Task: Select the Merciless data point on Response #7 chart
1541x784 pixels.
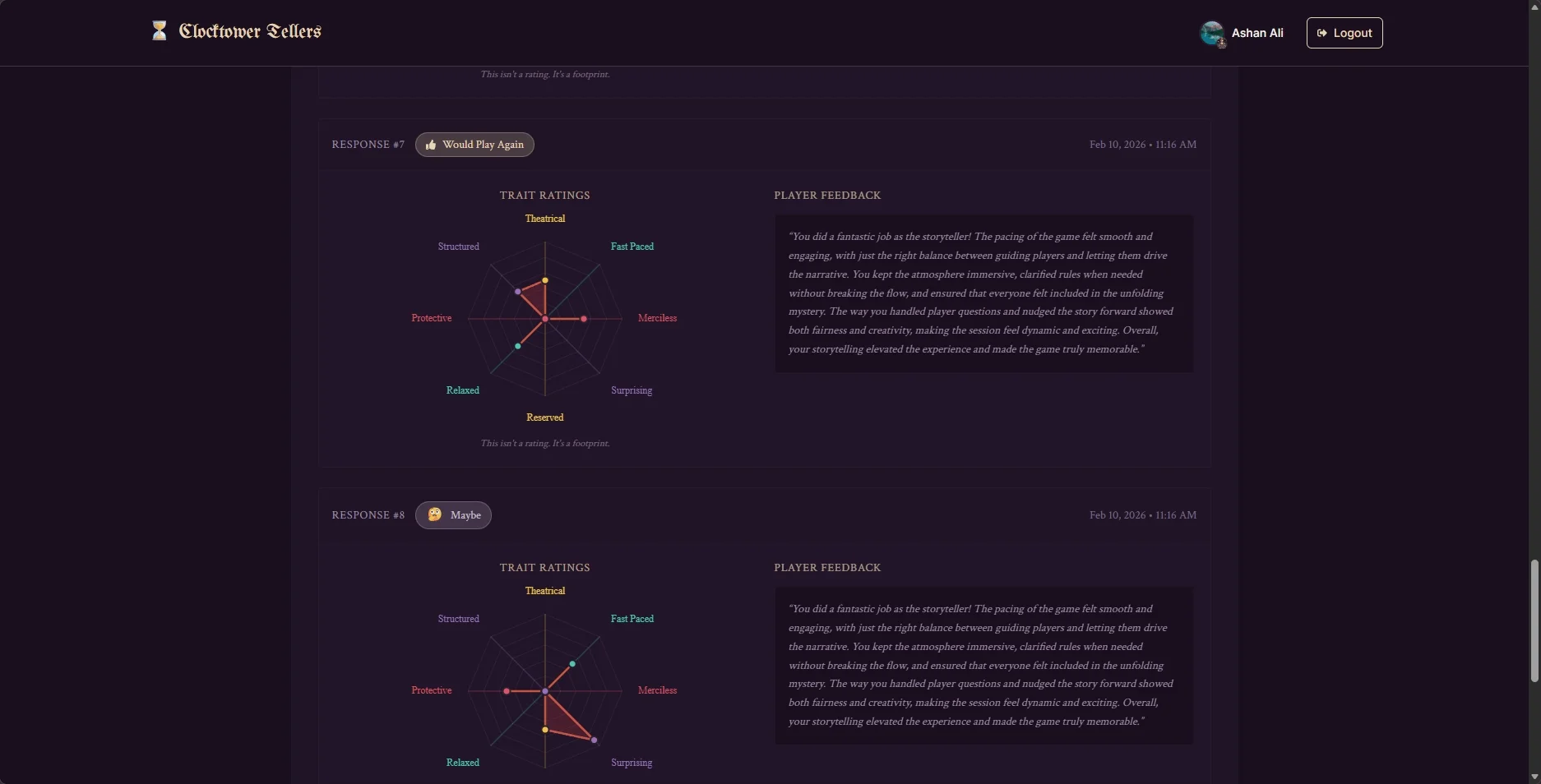Action: (x=583, y=319)
